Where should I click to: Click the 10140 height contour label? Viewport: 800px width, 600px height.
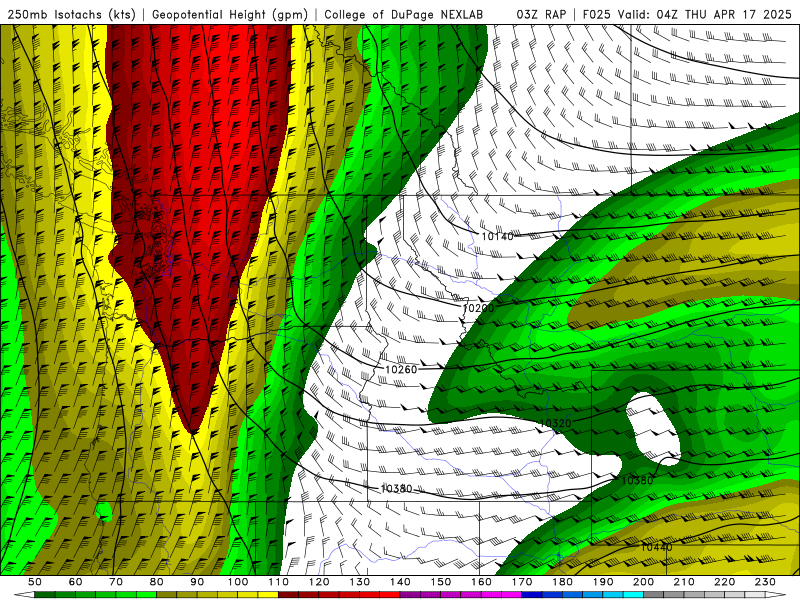point(497,236)
